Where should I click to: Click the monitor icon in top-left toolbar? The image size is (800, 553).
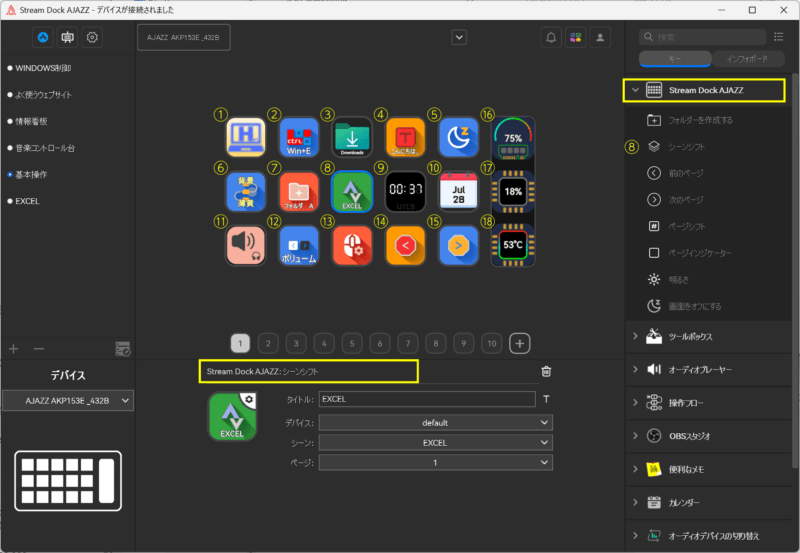pyautogui.click(x=67, y=37)
